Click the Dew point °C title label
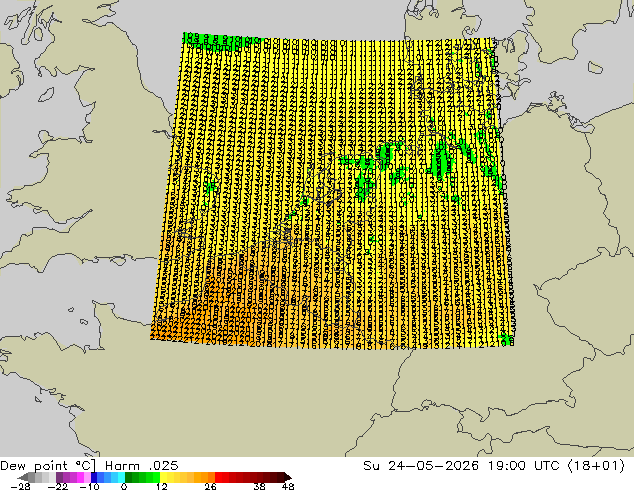The width and height of the screenshot is (634, 490). (48, 466)
